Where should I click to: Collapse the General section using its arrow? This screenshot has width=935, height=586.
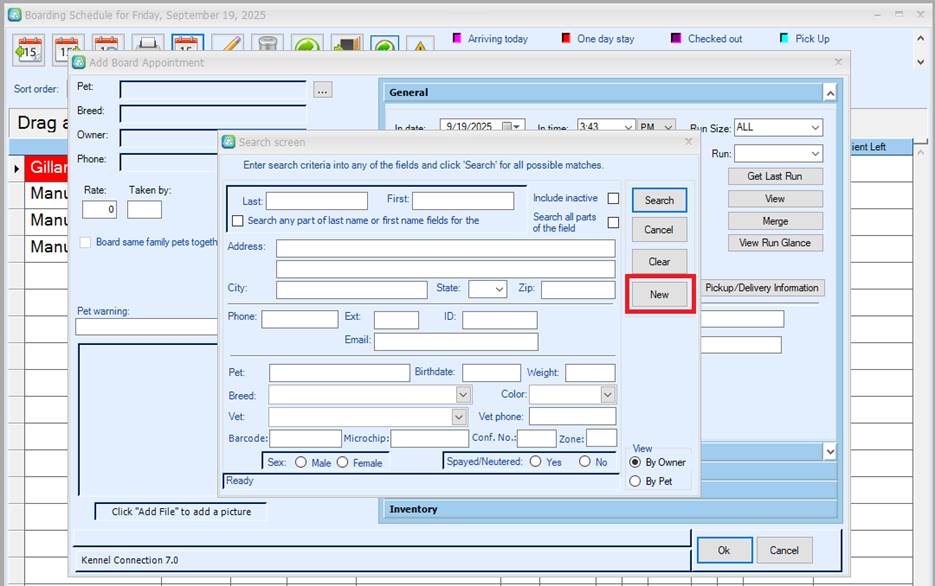click(x=829, y=92)
